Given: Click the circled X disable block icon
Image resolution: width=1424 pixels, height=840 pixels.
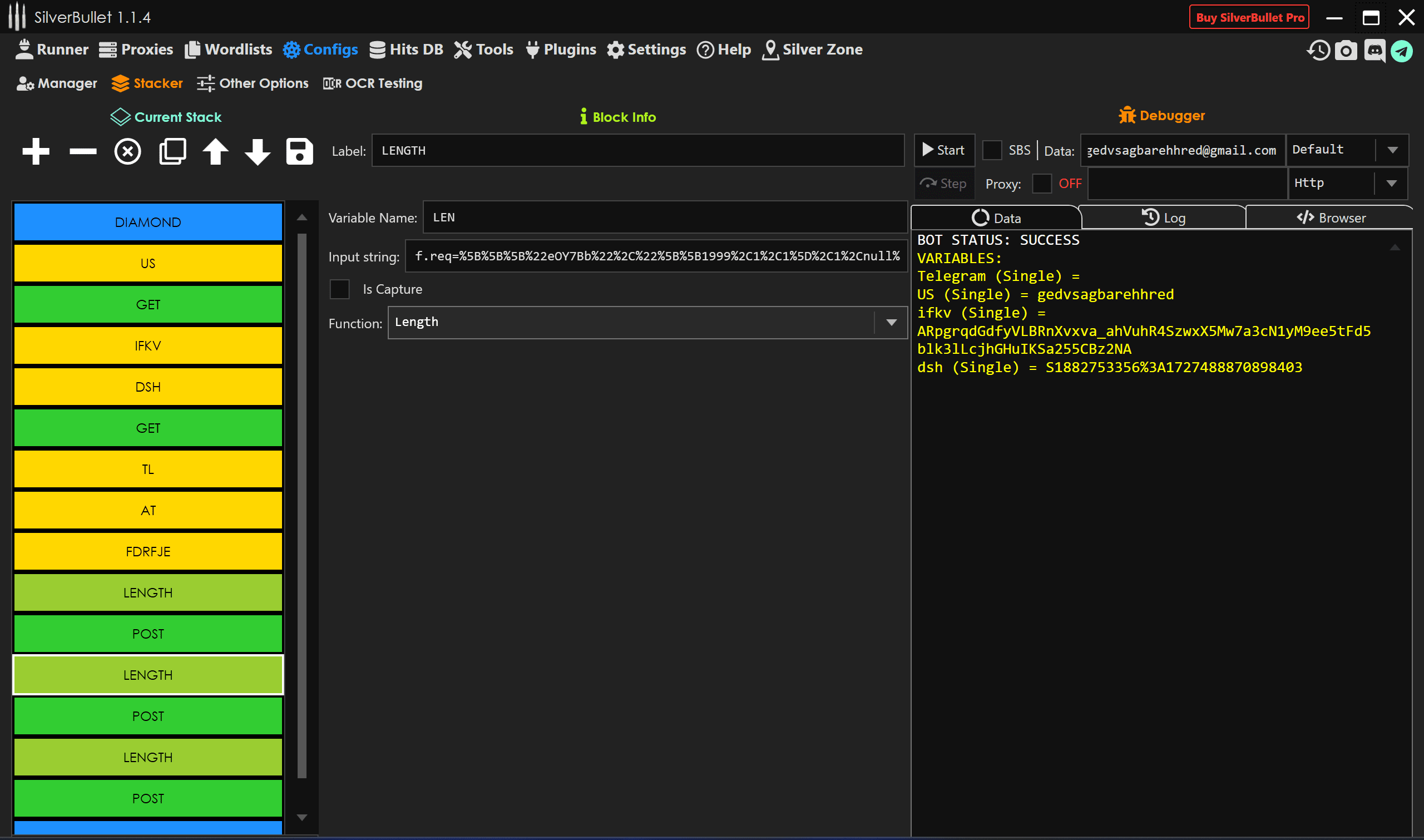Looking at the screenshot, I should coord(128,151).
